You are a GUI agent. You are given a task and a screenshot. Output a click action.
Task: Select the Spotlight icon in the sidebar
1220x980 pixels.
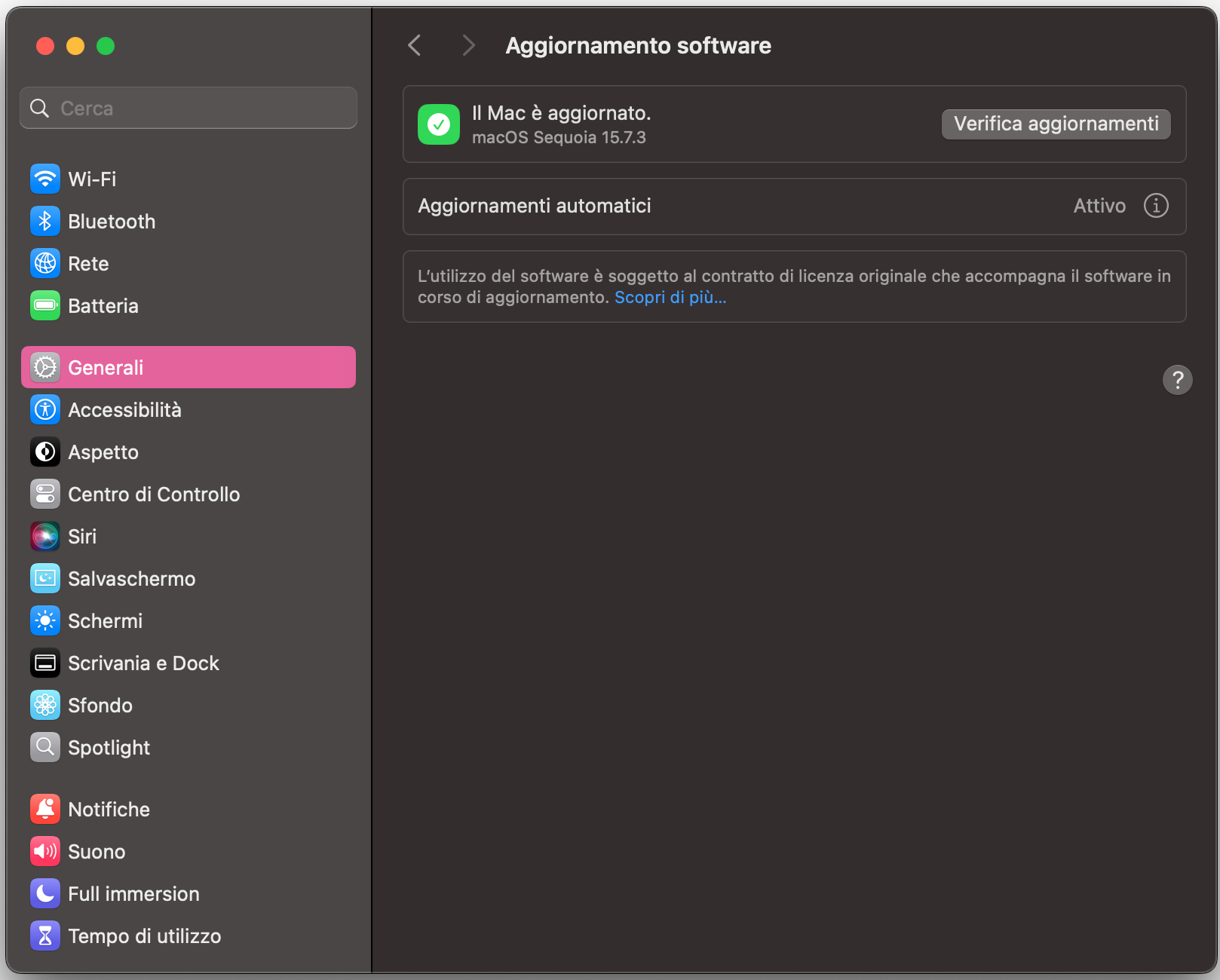(45, 747)
